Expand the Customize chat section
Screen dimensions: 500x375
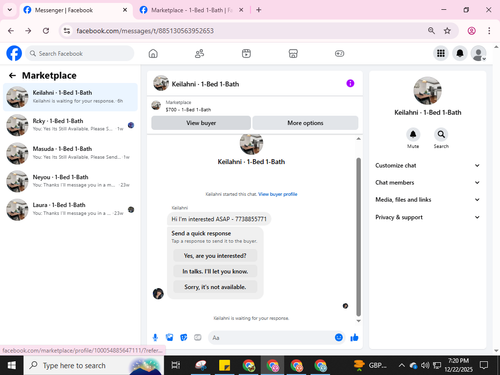click(x=427, y=165)
